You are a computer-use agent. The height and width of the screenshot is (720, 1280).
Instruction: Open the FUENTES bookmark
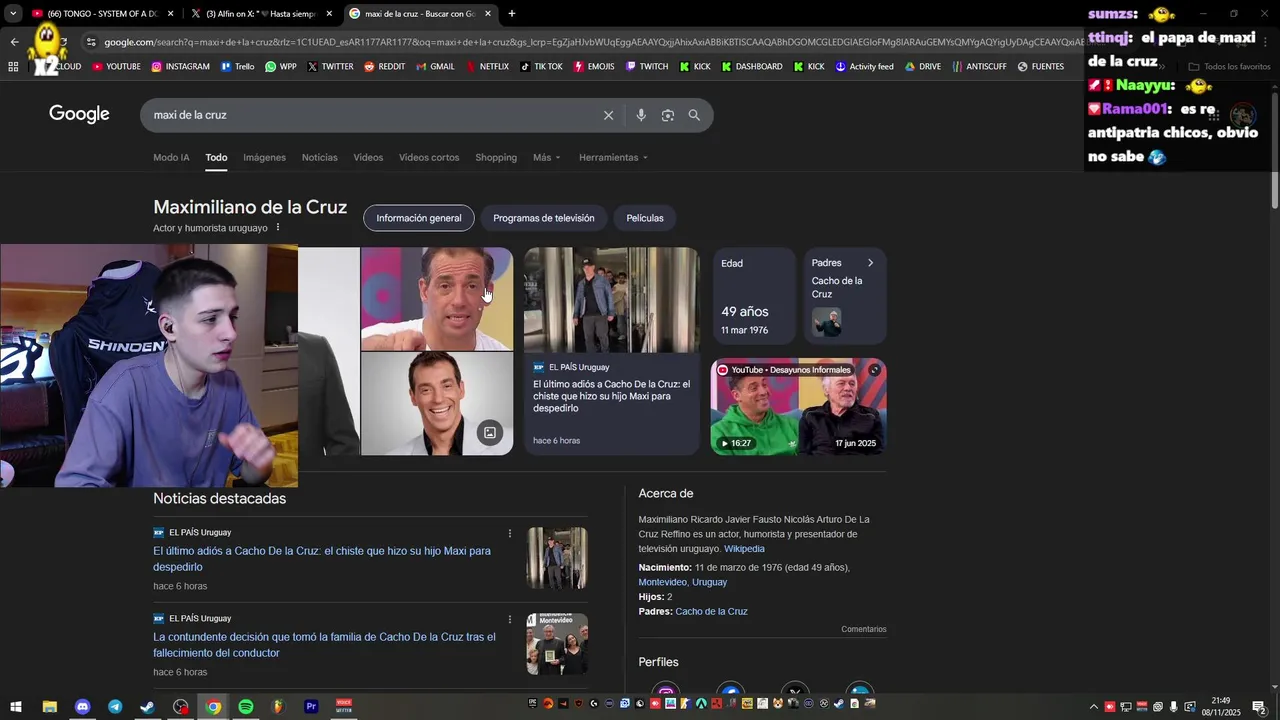[1040, 67]
